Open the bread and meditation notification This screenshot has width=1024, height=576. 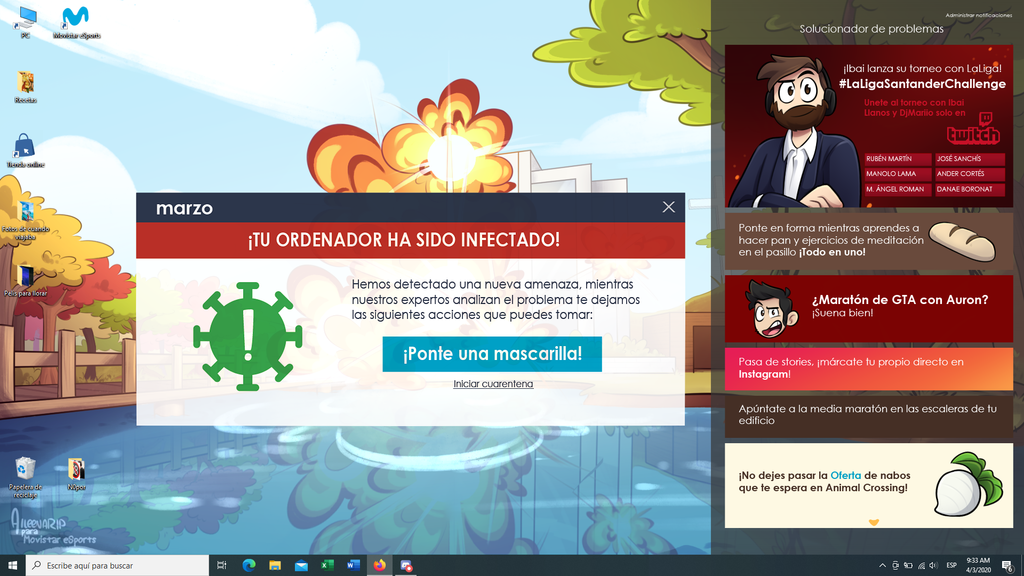[869, 242]
